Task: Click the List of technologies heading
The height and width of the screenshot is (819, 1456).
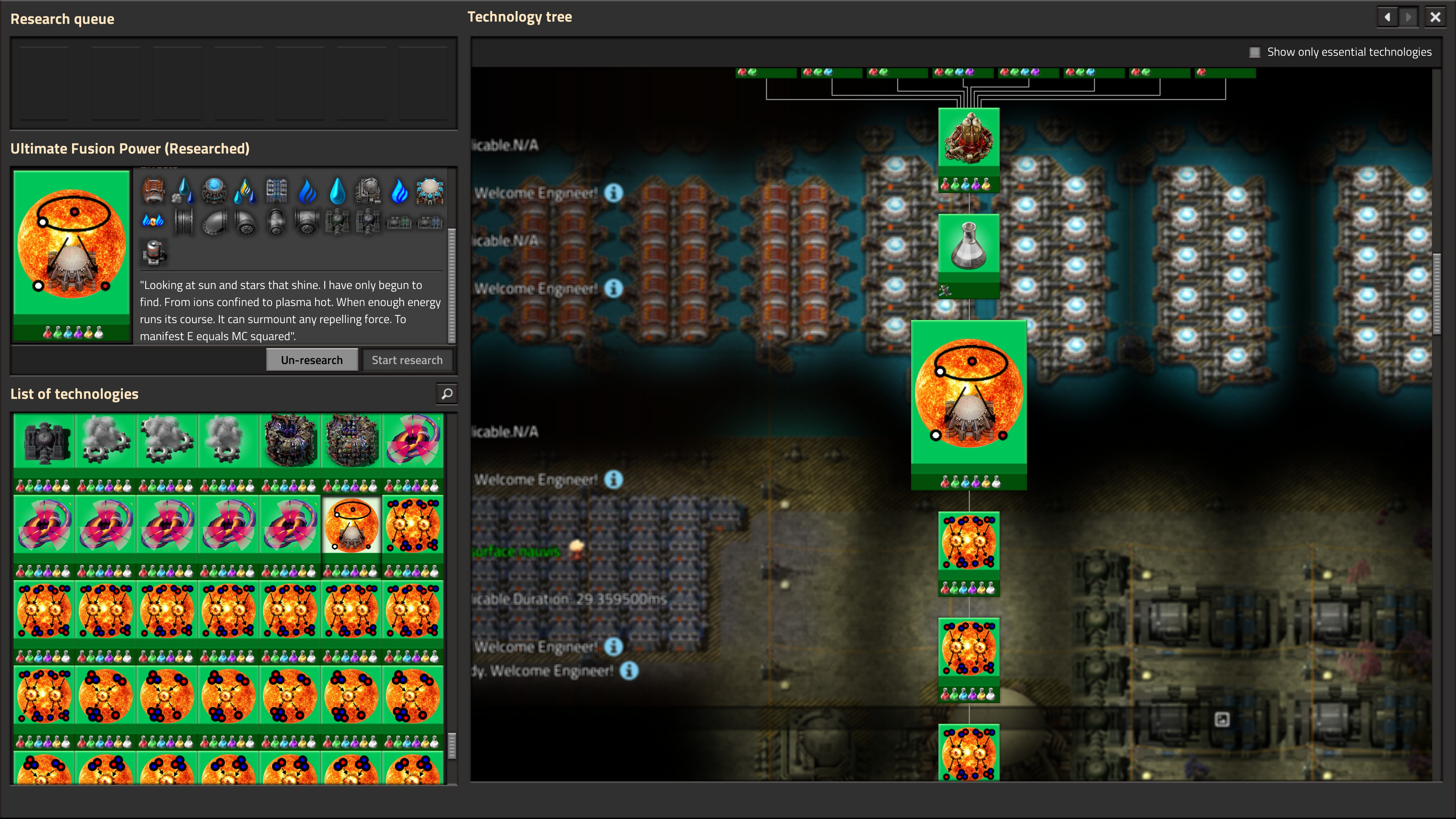Action: (x=74, y=394)
